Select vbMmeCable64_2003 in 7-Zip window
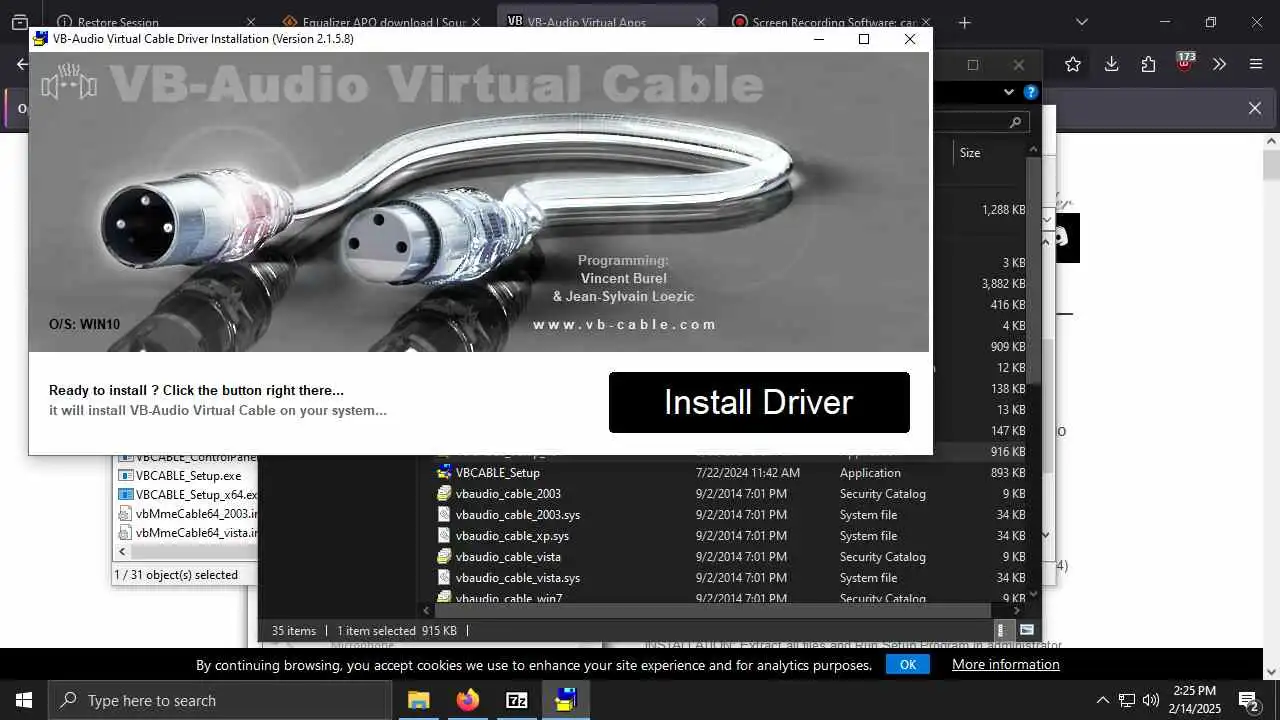Screen dimensions: 1280x720 (187, 514)
